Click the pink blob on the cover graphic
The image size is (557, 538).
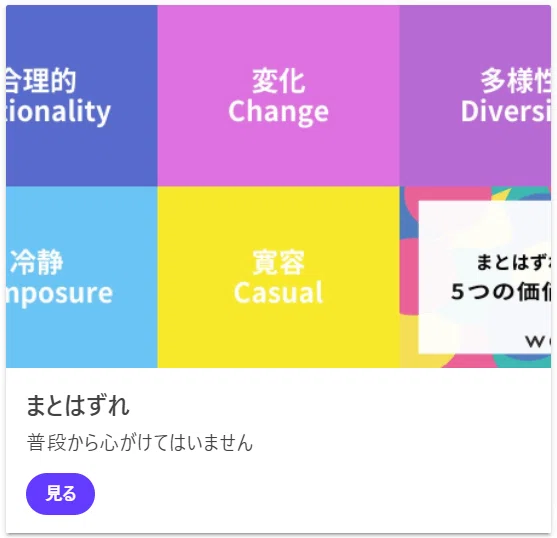409,277
